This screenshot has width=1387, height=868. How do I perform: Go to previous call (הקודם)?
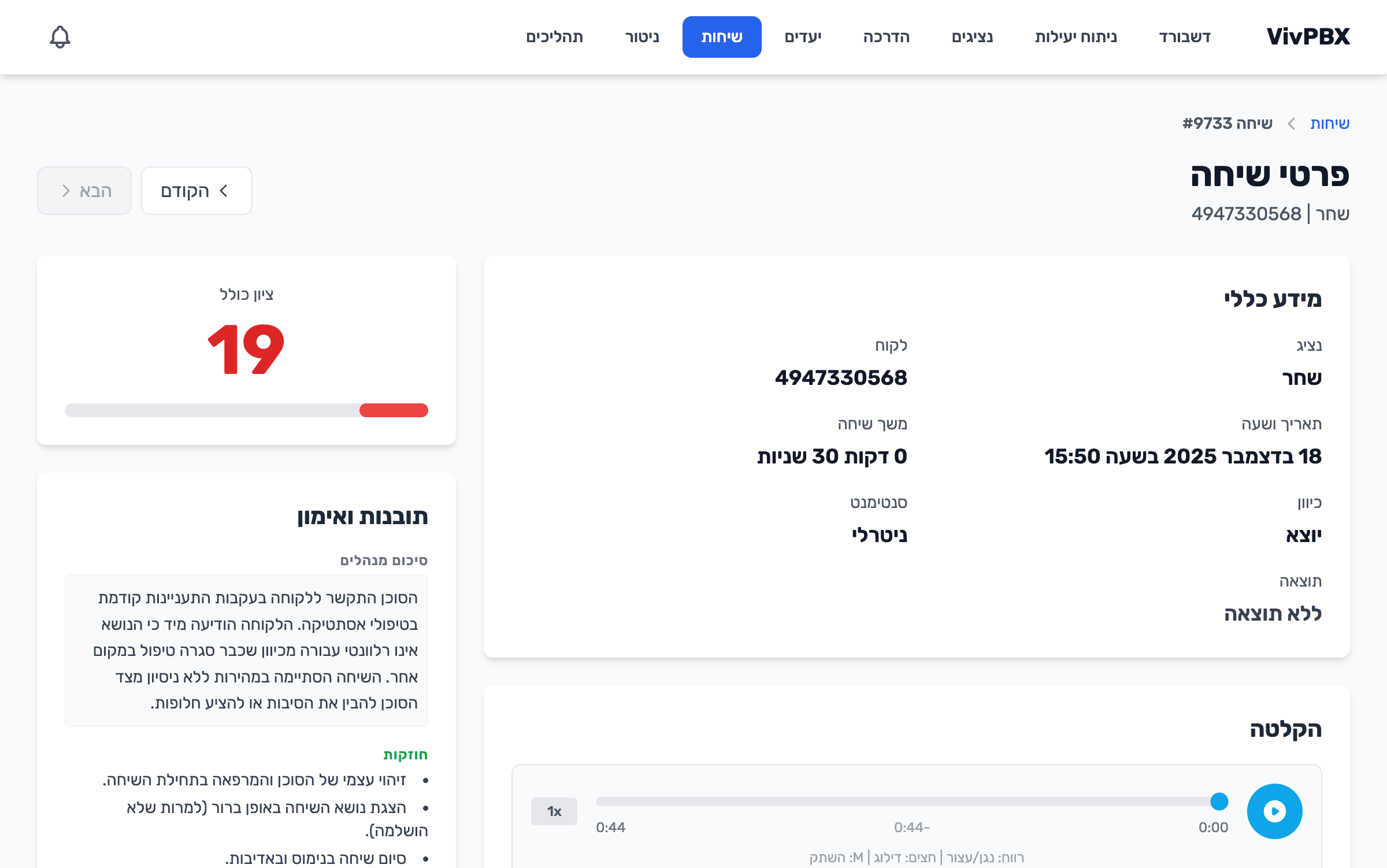[196, 191]
